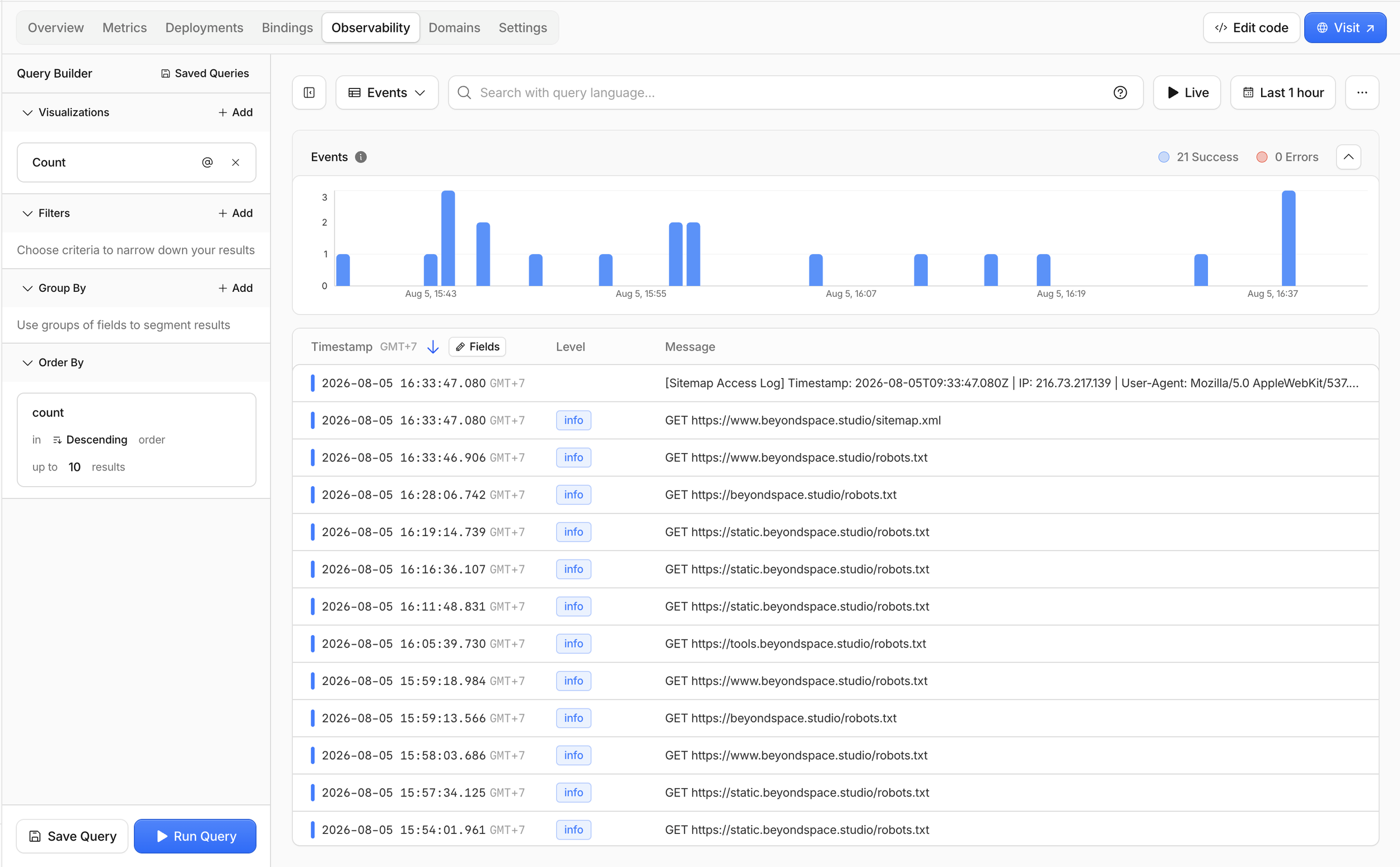Run the query
The width and height of the screenshot is (1400, 867).
coord(195,836)
